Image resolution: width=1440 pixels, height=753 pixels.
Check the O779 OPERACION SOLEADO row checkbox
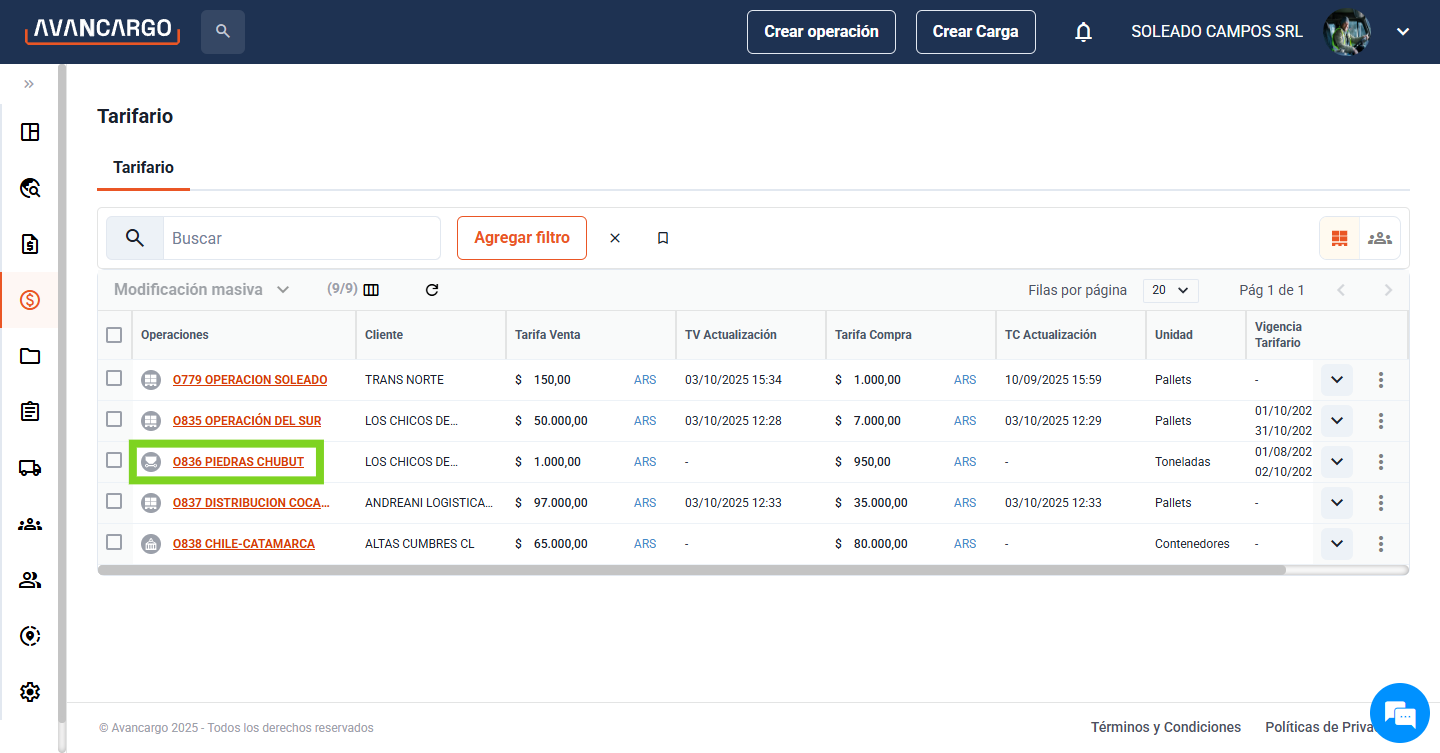[114, 379]
